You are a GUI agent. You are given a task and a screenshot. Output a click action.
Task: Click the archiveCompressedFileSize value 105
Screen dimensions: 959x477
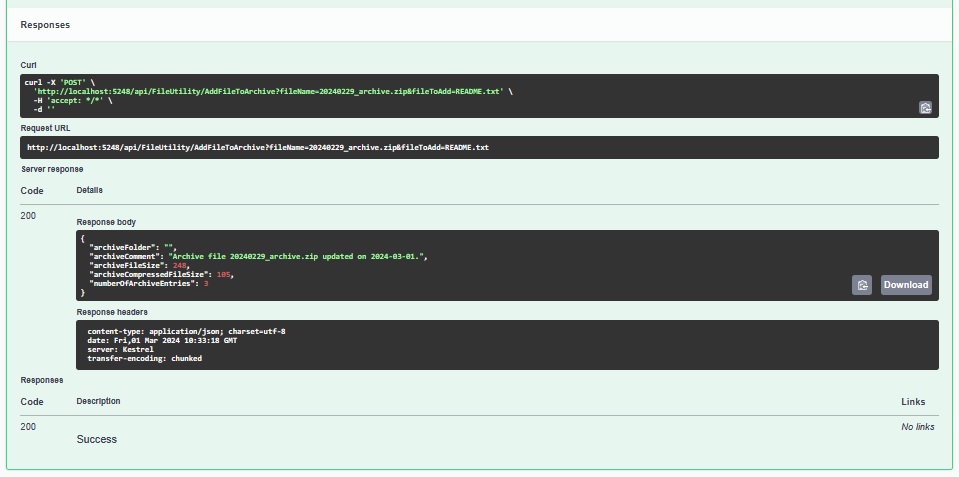coord(224,274)
